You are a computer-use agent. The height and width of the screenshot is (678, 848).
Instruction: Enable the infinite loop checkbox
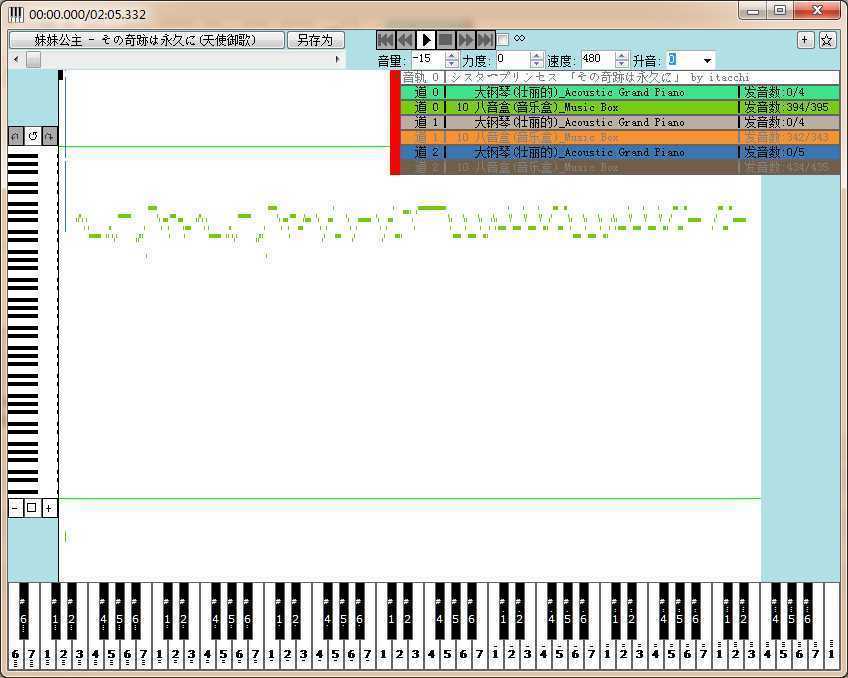click(502, 39)
